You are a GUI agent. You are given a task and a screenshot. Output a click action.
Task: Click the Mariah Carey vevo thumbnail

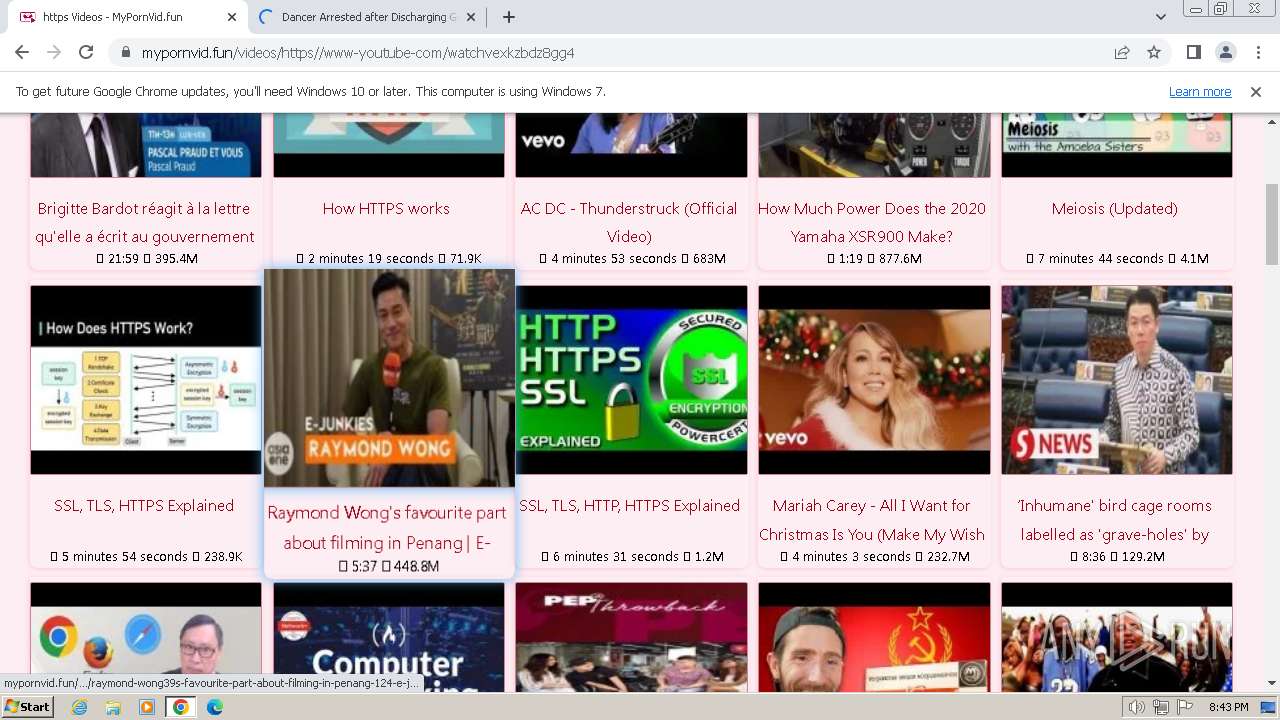[874, 380]
